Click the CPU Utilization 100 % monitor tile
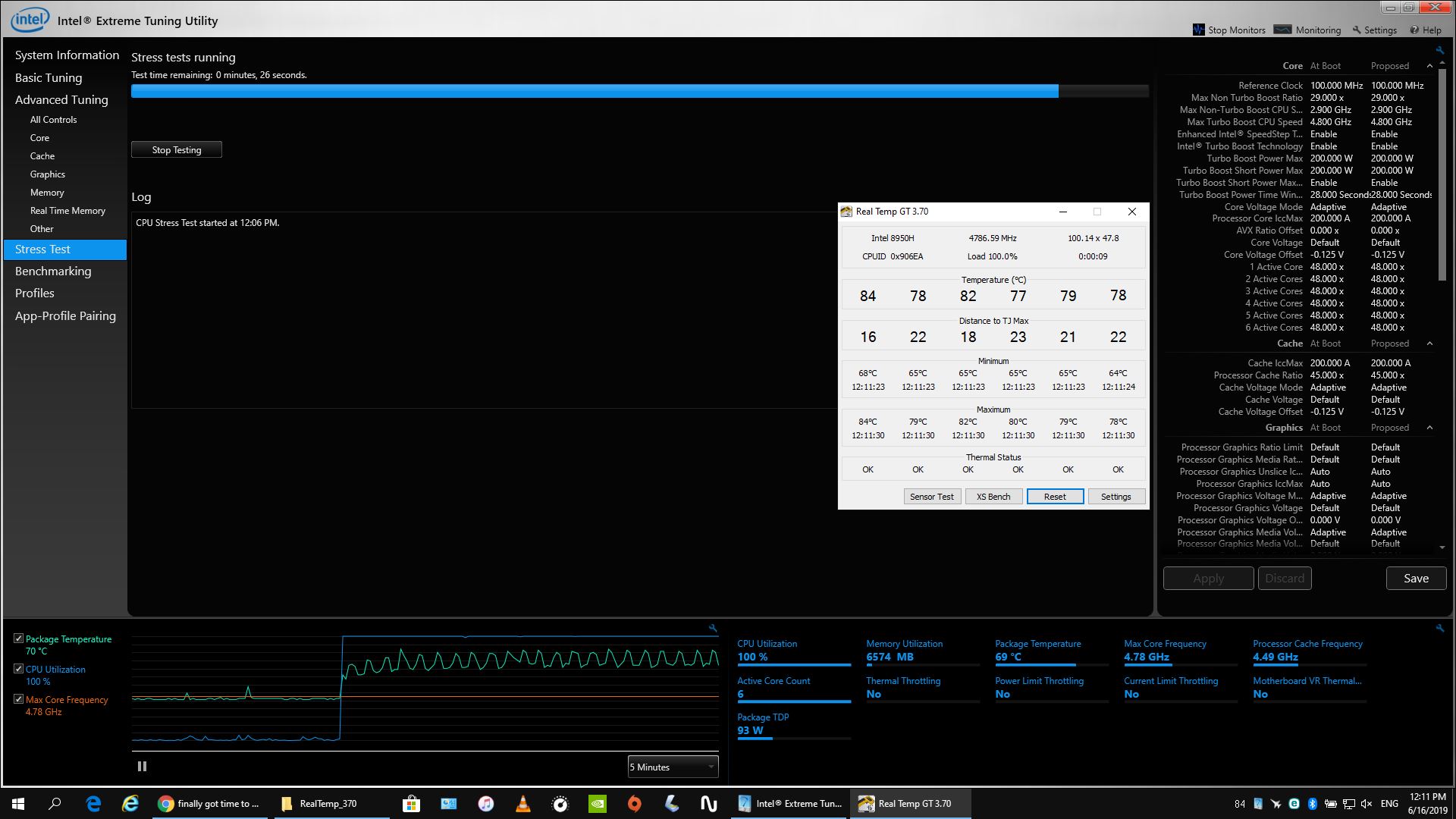Viewport: 1456px width, 819px height. [794, 651]
